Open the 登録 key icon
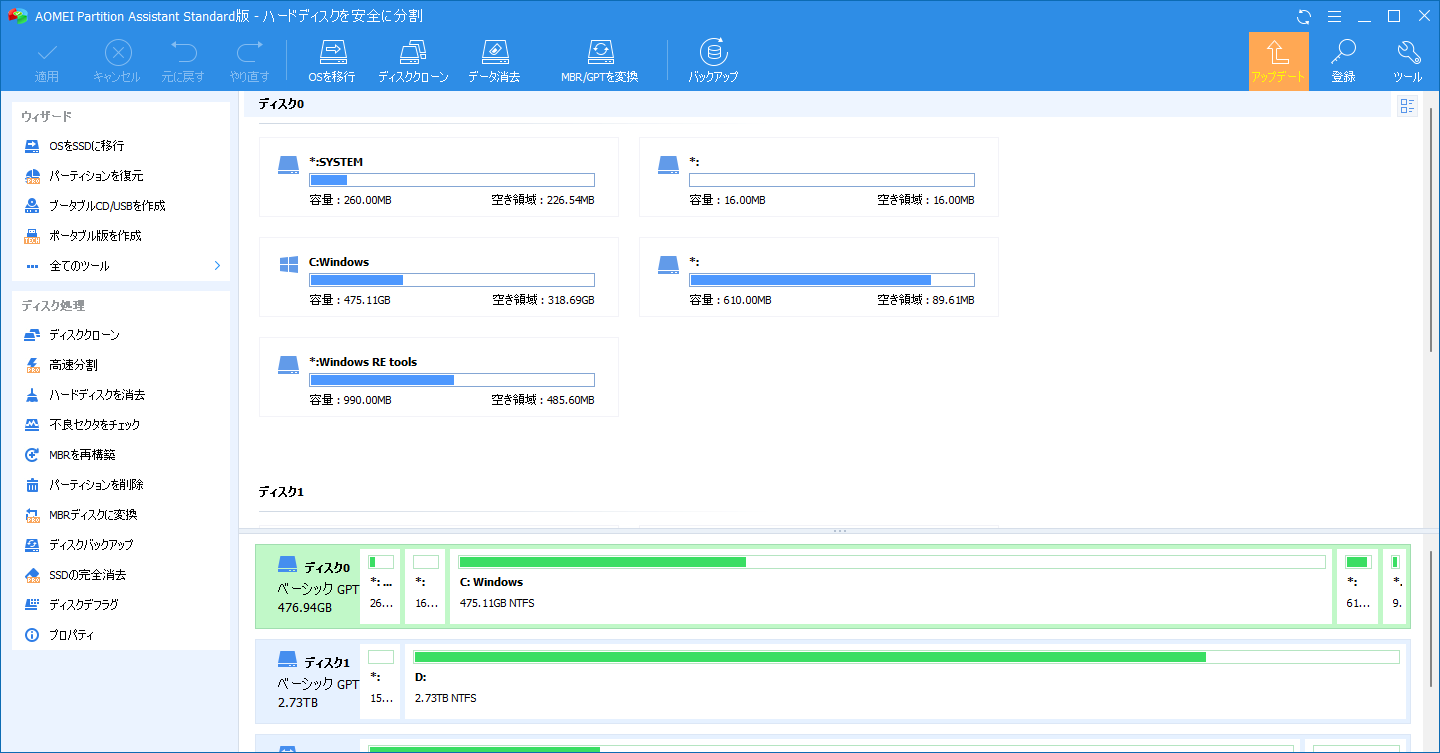The image size is (1440, 753). coord(1343,62)
